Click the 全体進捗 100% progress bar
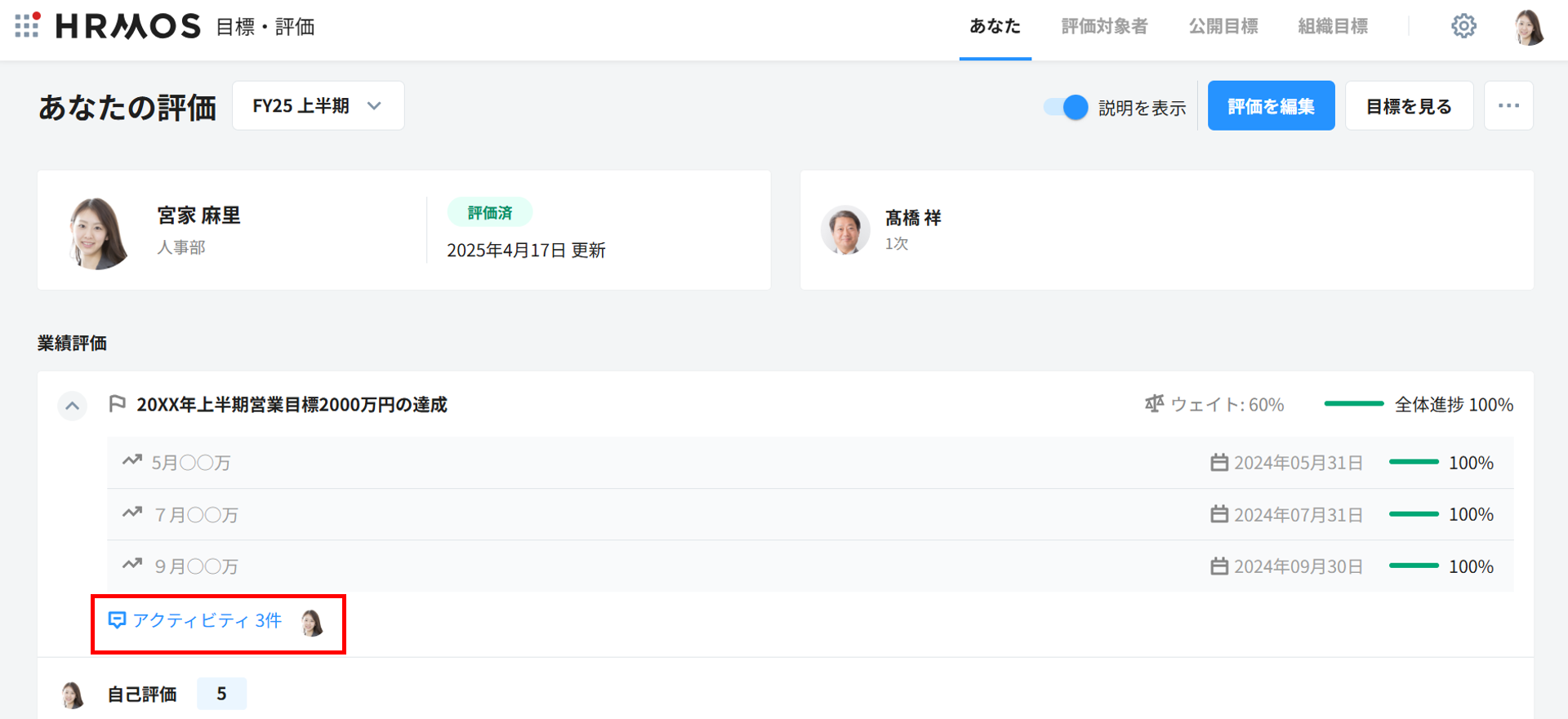This screenshot has height=719, width=1568. tap(1353, 404)
